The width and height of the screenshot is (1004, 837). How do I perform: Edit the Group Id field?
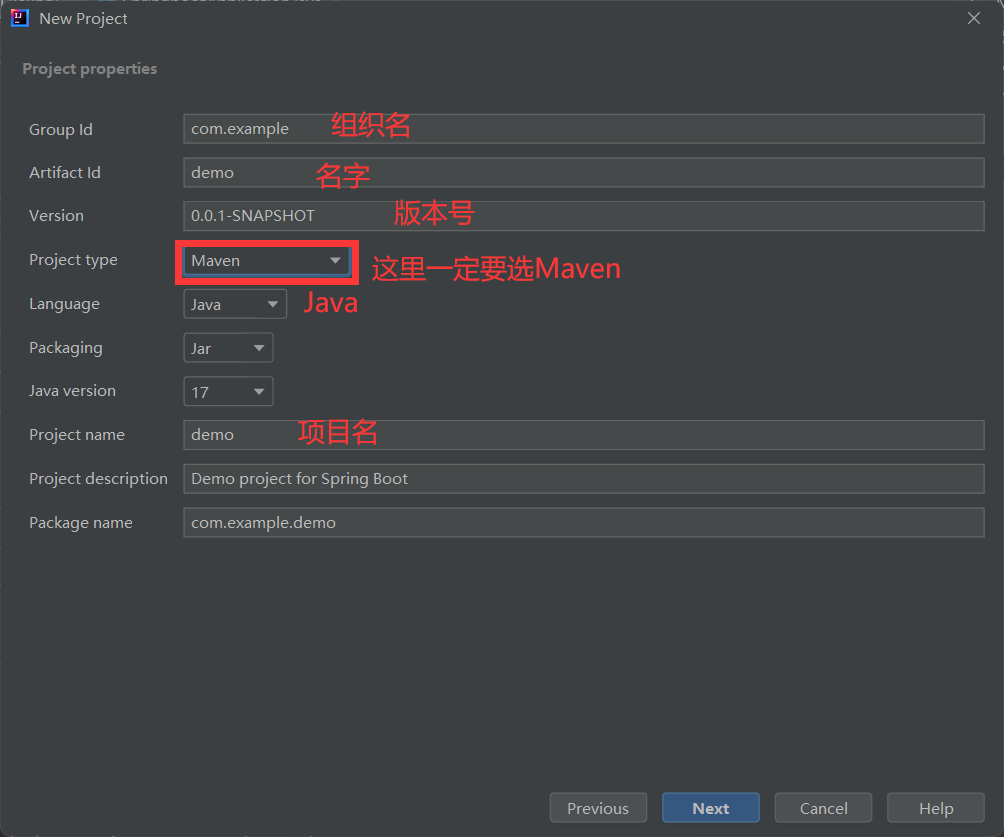[x=583, y=129]
